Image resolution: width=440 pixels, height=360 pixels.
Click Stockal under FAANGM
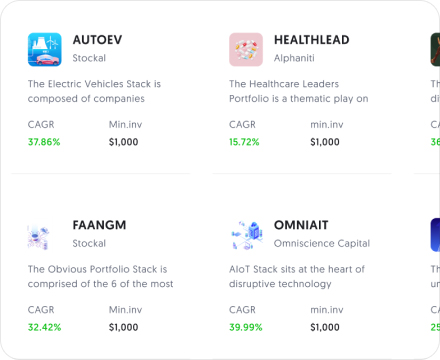pyautogui.click(x=89, y=243)
